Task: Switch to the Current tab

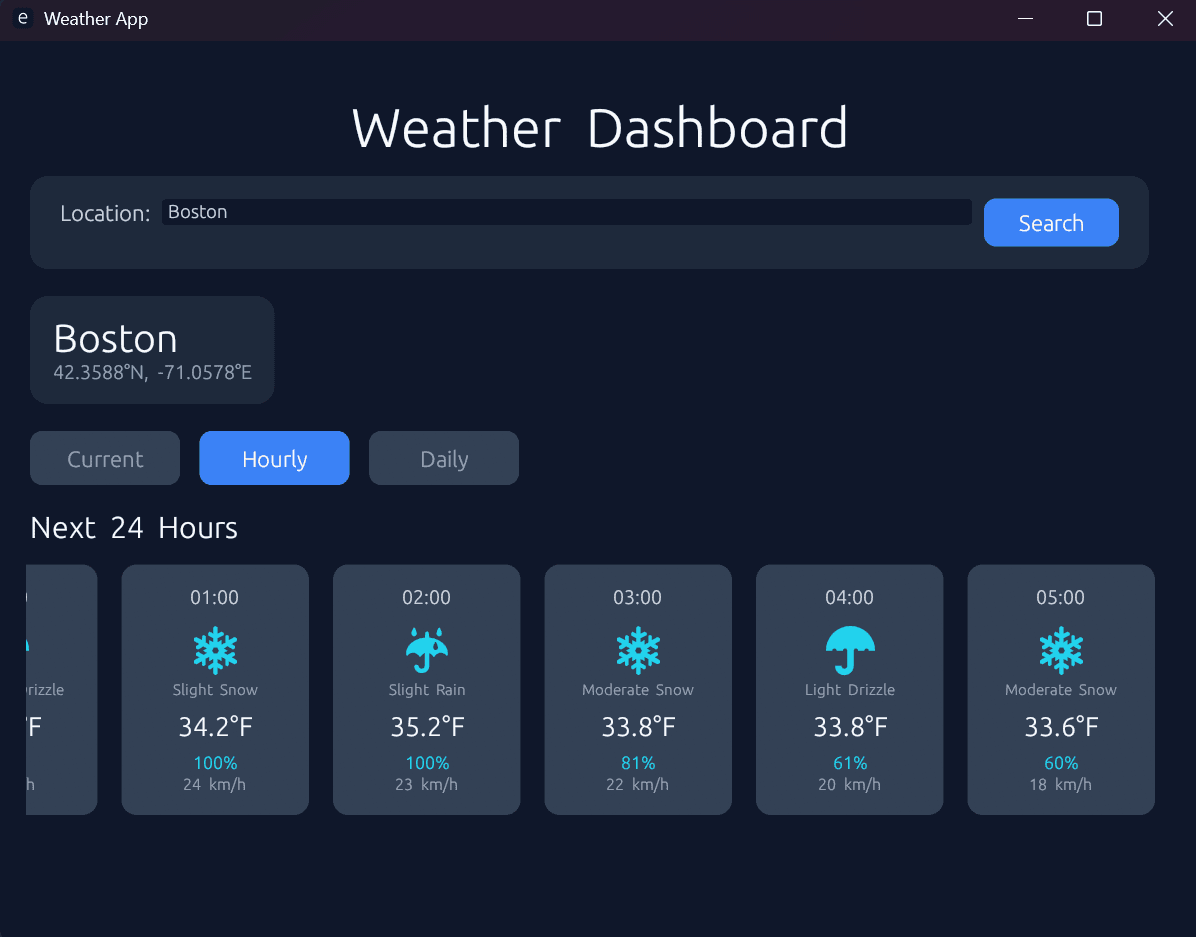Action: pos(104,458)
